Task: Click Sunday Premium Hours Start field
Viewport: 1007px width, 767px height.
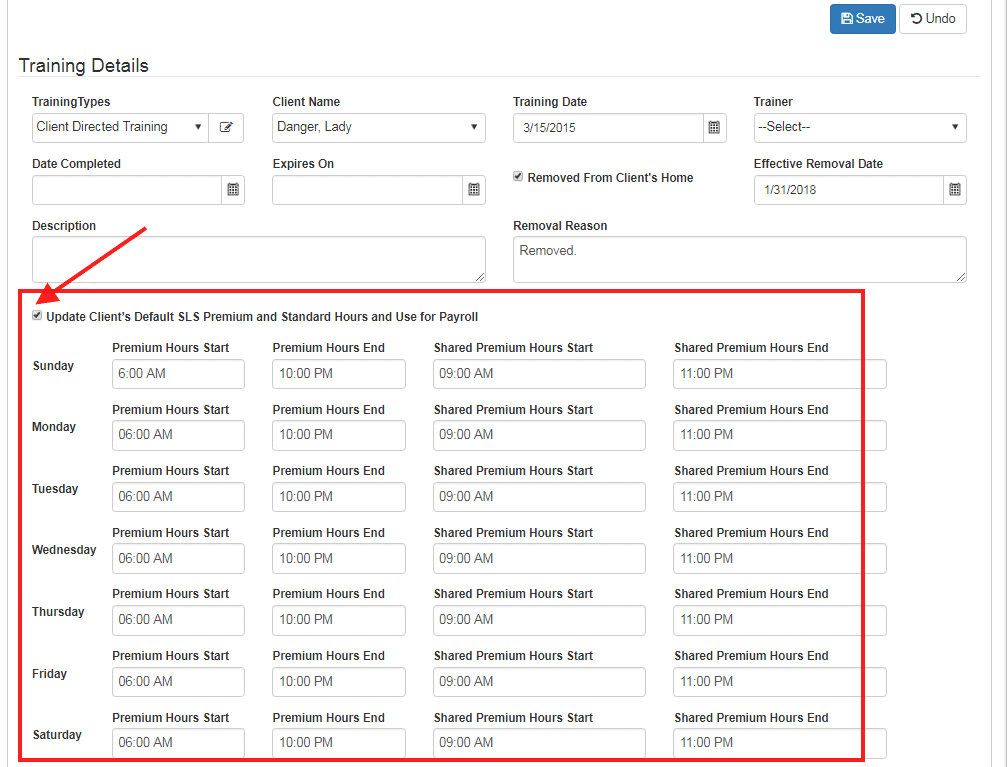Action: coord(178,374)
